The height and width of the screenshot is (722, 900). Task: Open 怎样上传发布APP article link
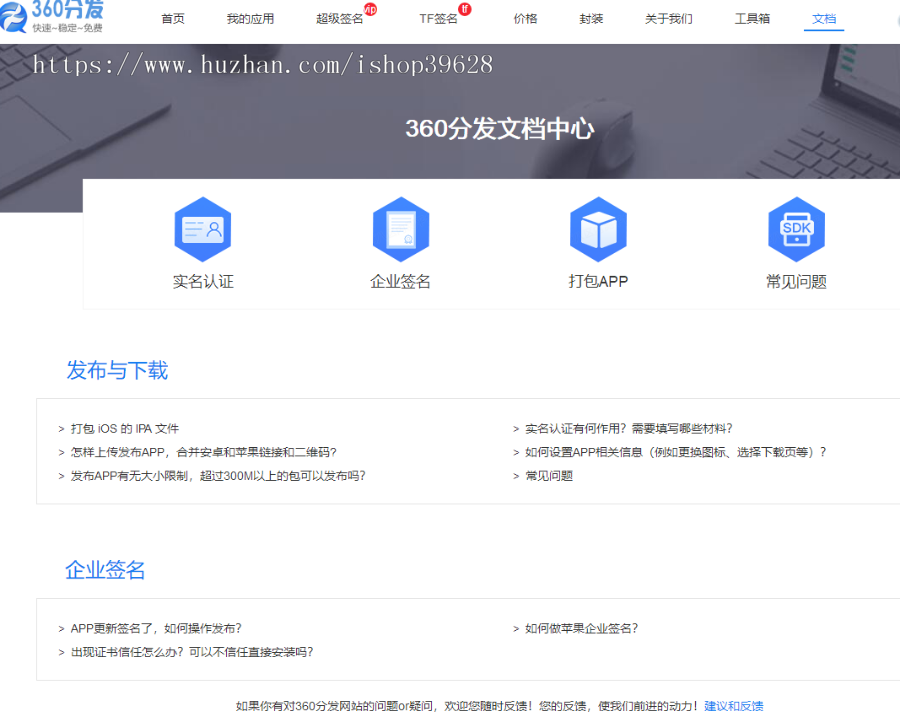point(203,452)
